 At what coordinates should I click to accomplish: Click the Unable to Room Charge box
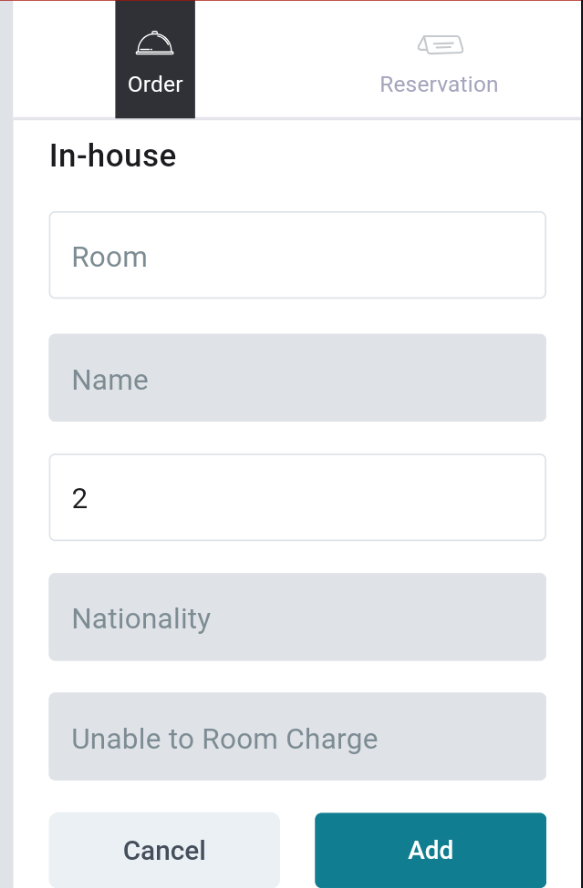(297, 736)
